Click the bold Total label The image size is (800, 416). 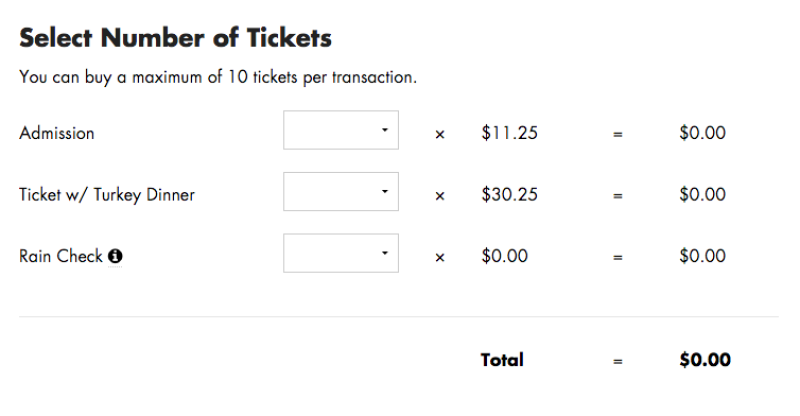(502, 360)
